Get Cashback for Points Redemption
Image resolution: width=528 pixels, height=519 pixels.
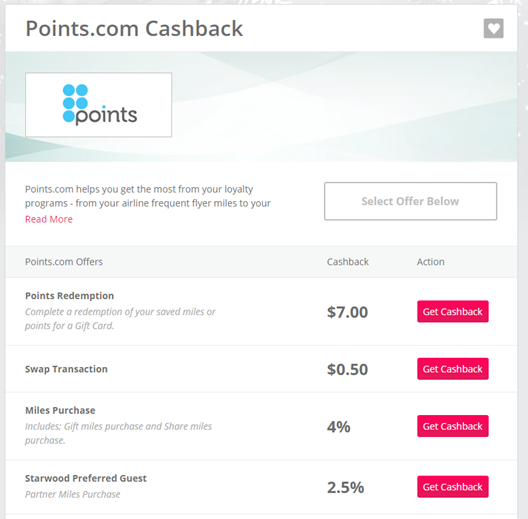453,312
